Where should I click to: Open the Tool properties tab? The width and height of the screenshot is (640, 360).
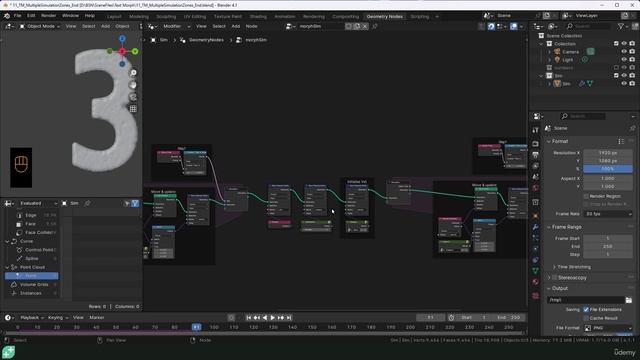point(536,130)
